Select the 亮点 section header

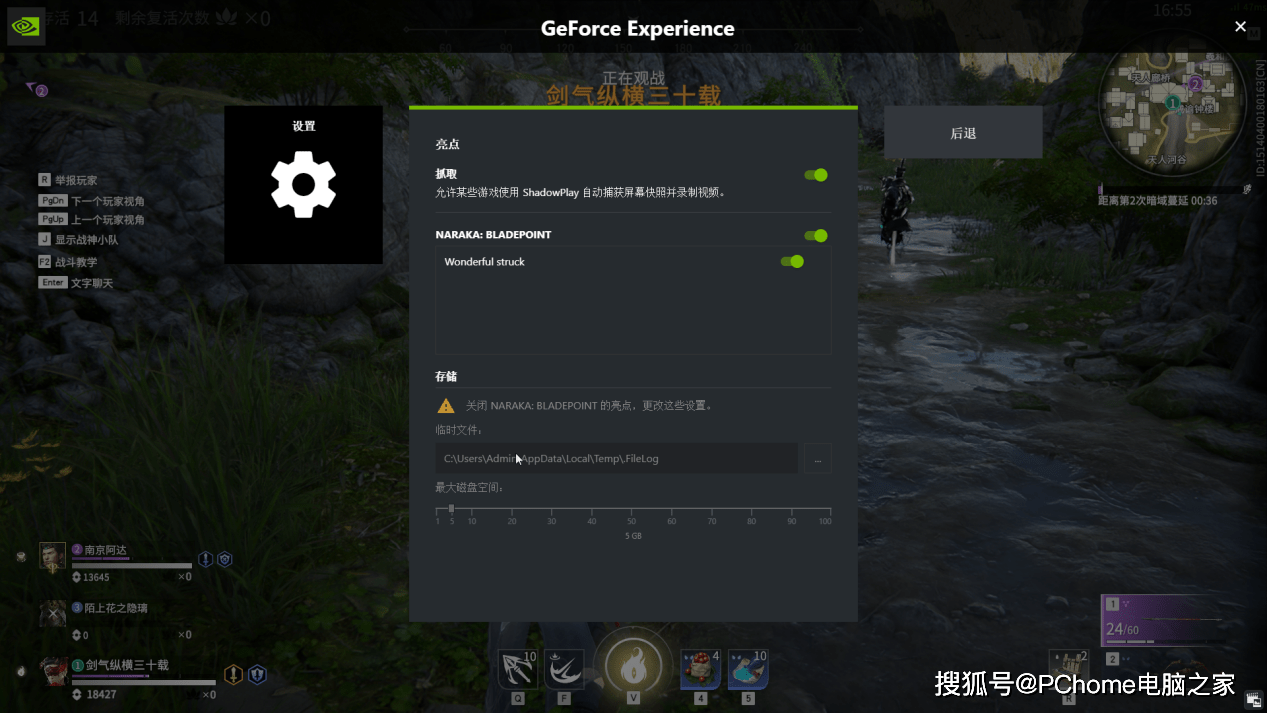[447, 144]
